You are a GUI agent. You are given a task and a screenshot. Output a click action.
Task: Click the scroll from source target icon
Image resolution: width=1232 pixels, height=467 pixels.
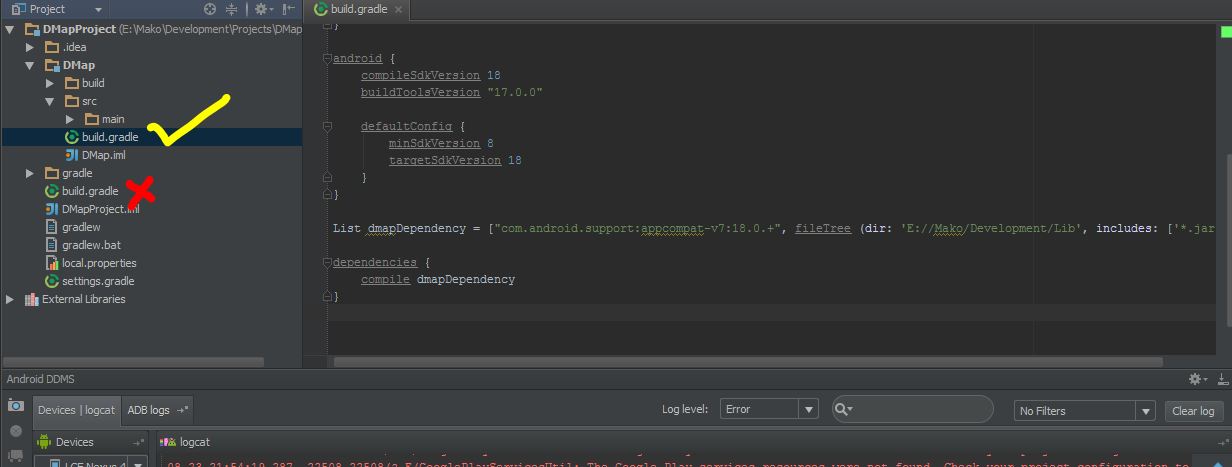(x=210, y=9)
